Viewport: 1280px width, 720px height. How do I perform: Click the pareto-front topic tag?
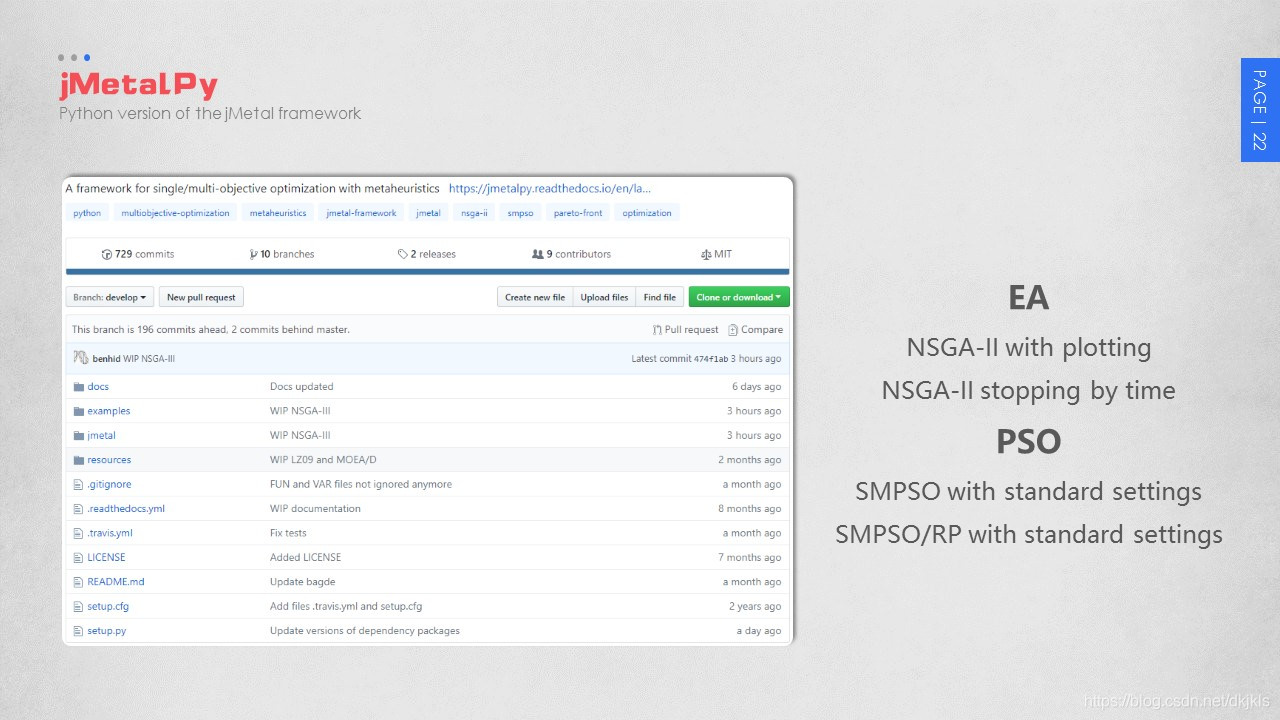click(578, 213)
